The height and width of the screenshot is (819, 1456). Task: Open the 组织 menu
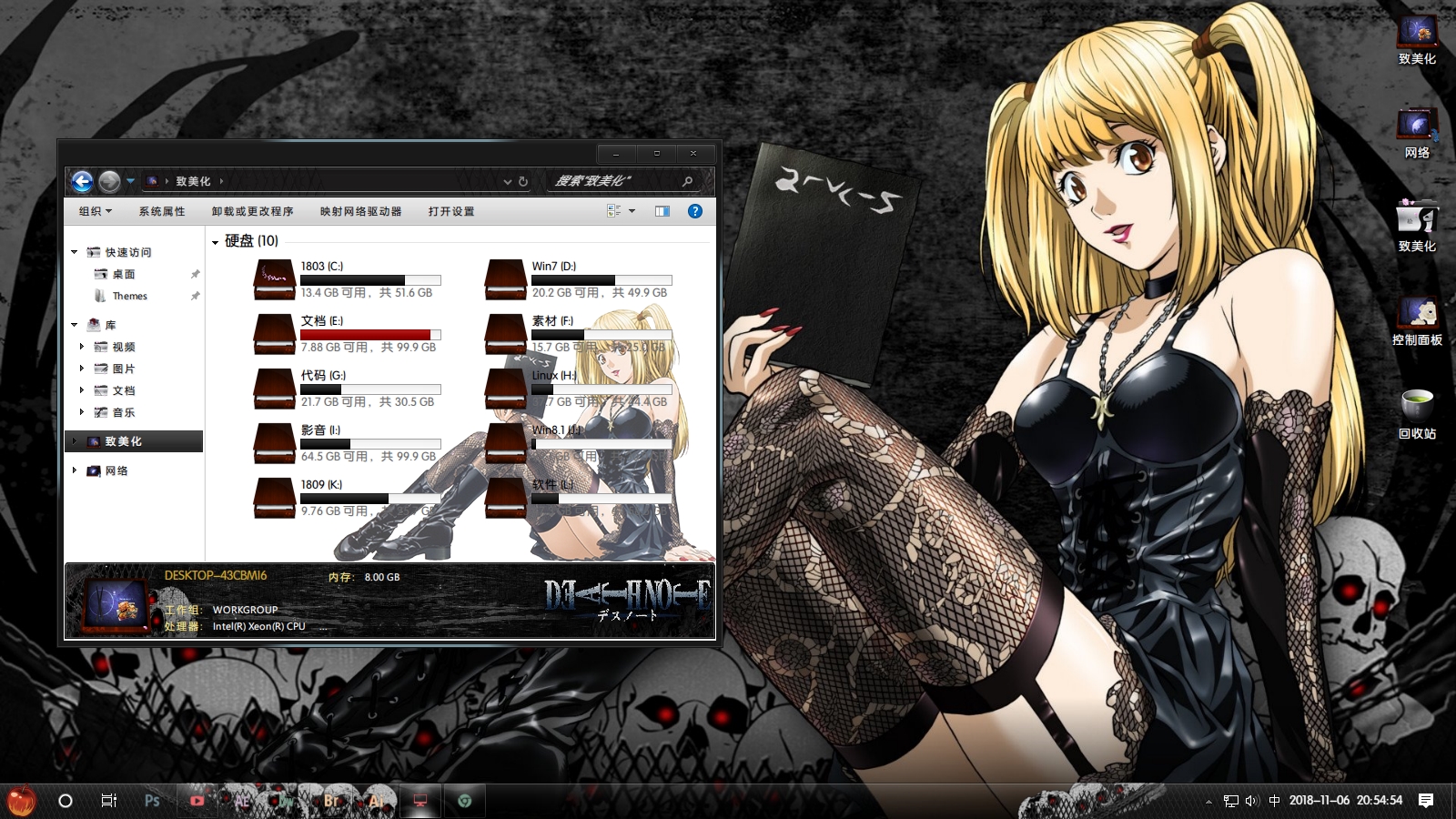click(95, 211)
